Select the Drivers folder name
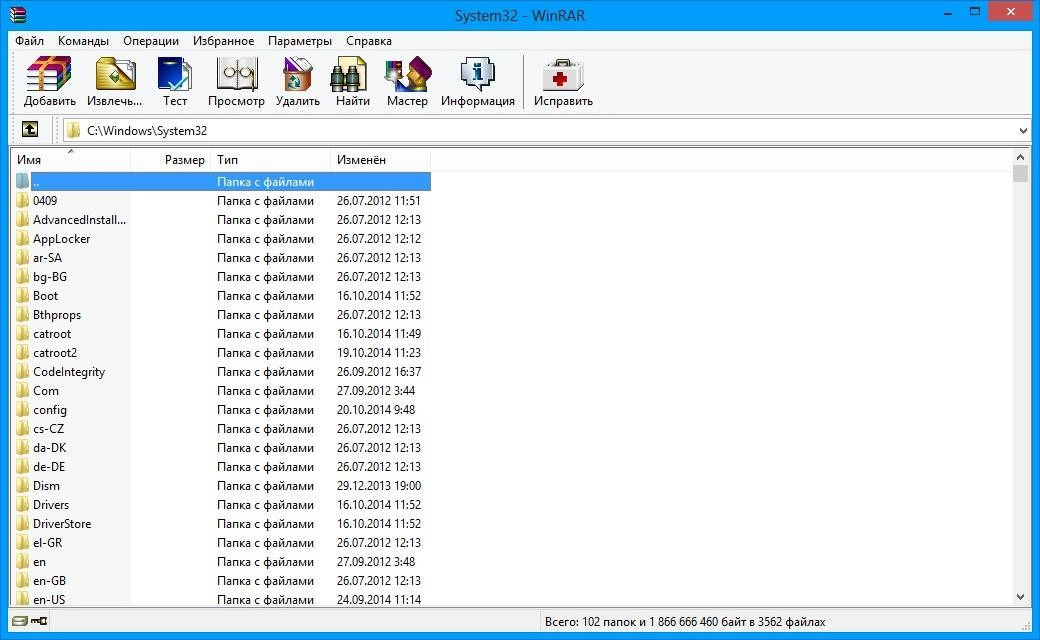The image size is (1040, 640). tap(51, 505)
